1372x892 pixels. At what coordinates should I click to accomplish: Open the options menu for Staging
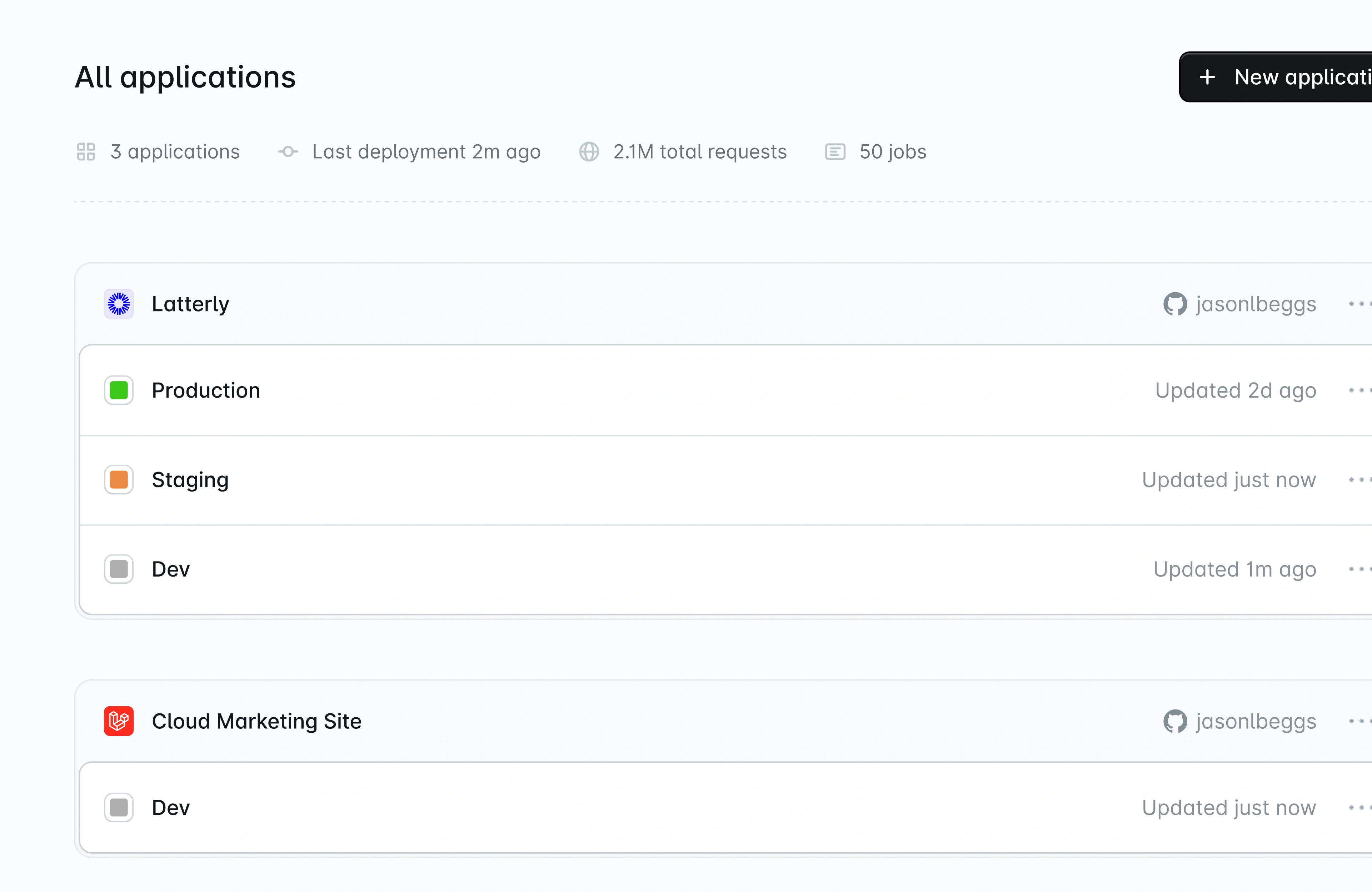1363,480
